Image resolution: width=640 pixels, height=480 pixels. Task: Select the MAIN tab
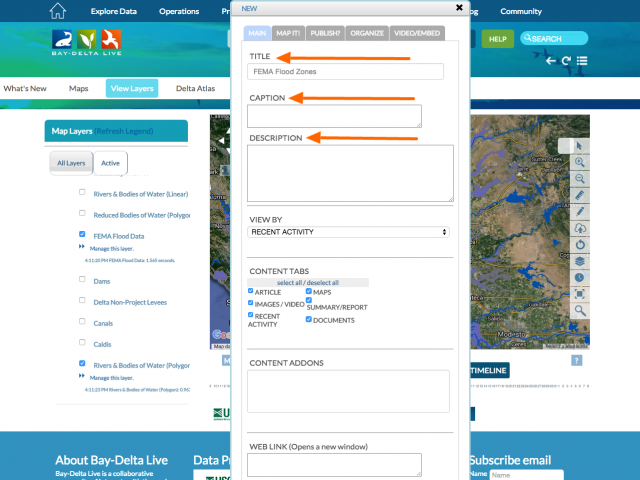(x=257, y=33)
